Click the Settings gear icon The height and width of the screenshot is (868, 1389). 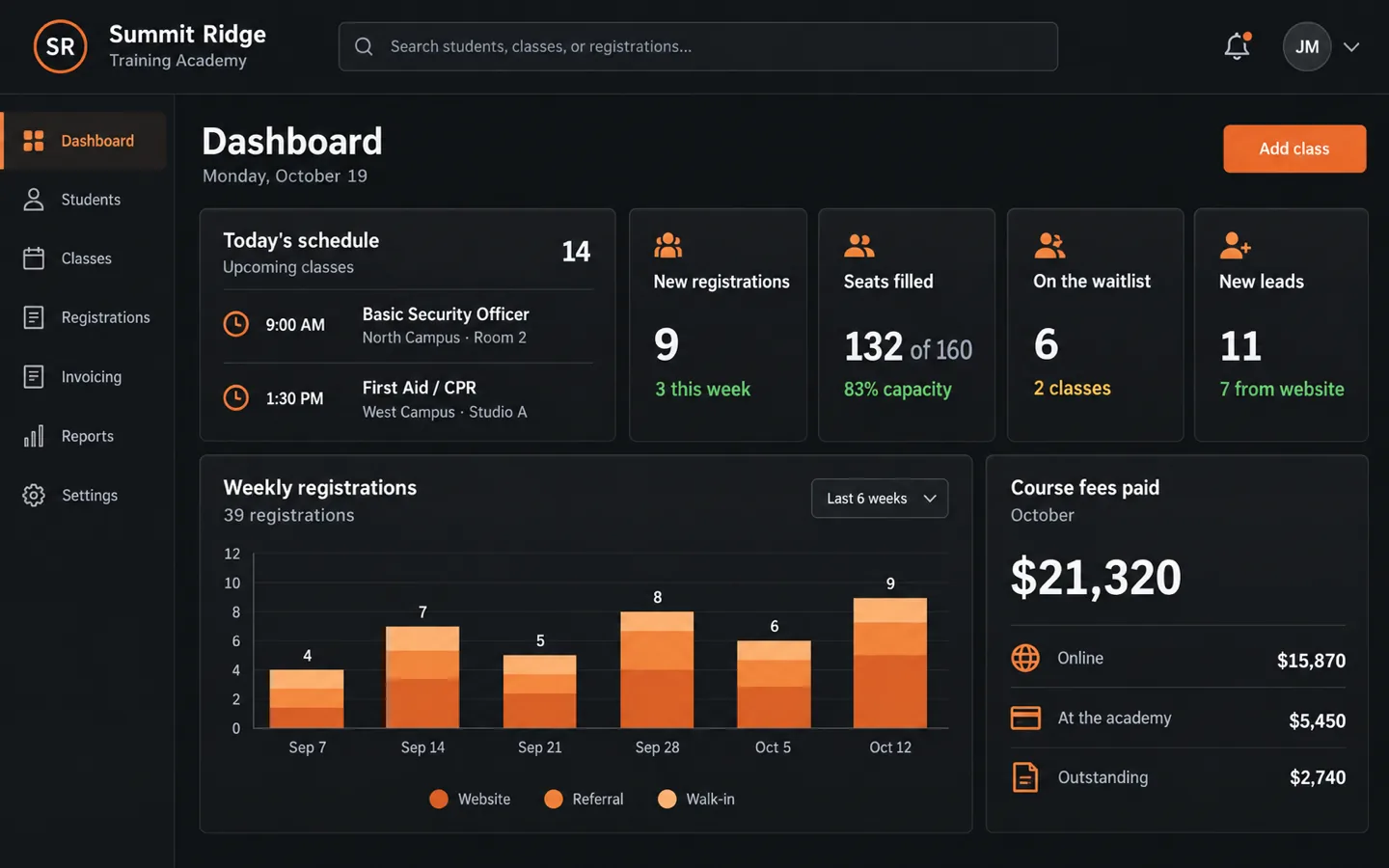click(34, 495)
